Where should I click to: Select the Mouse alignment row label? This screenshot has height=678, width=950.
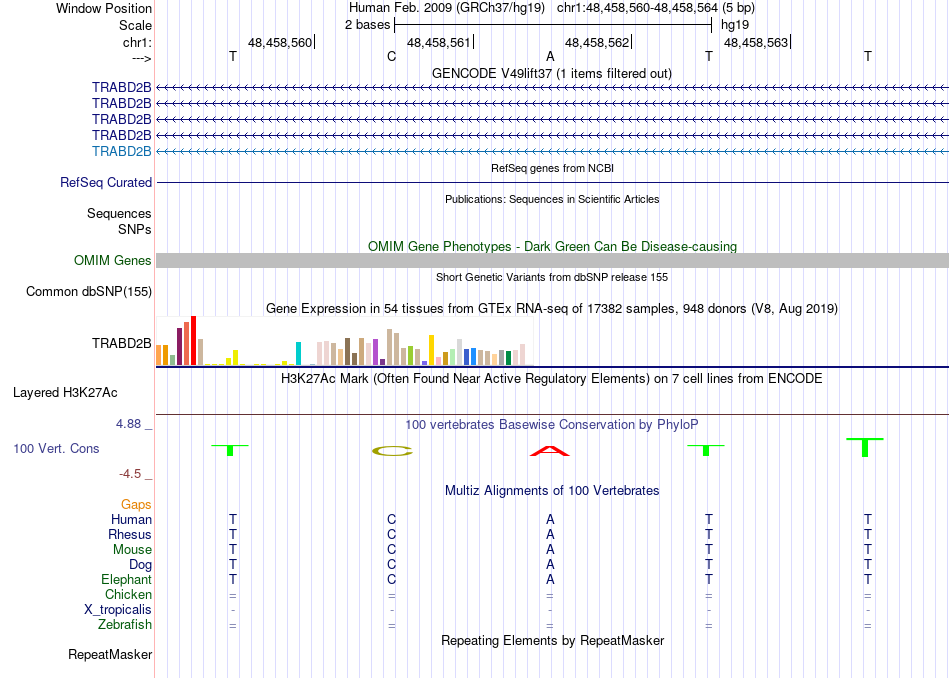point(132,550)
